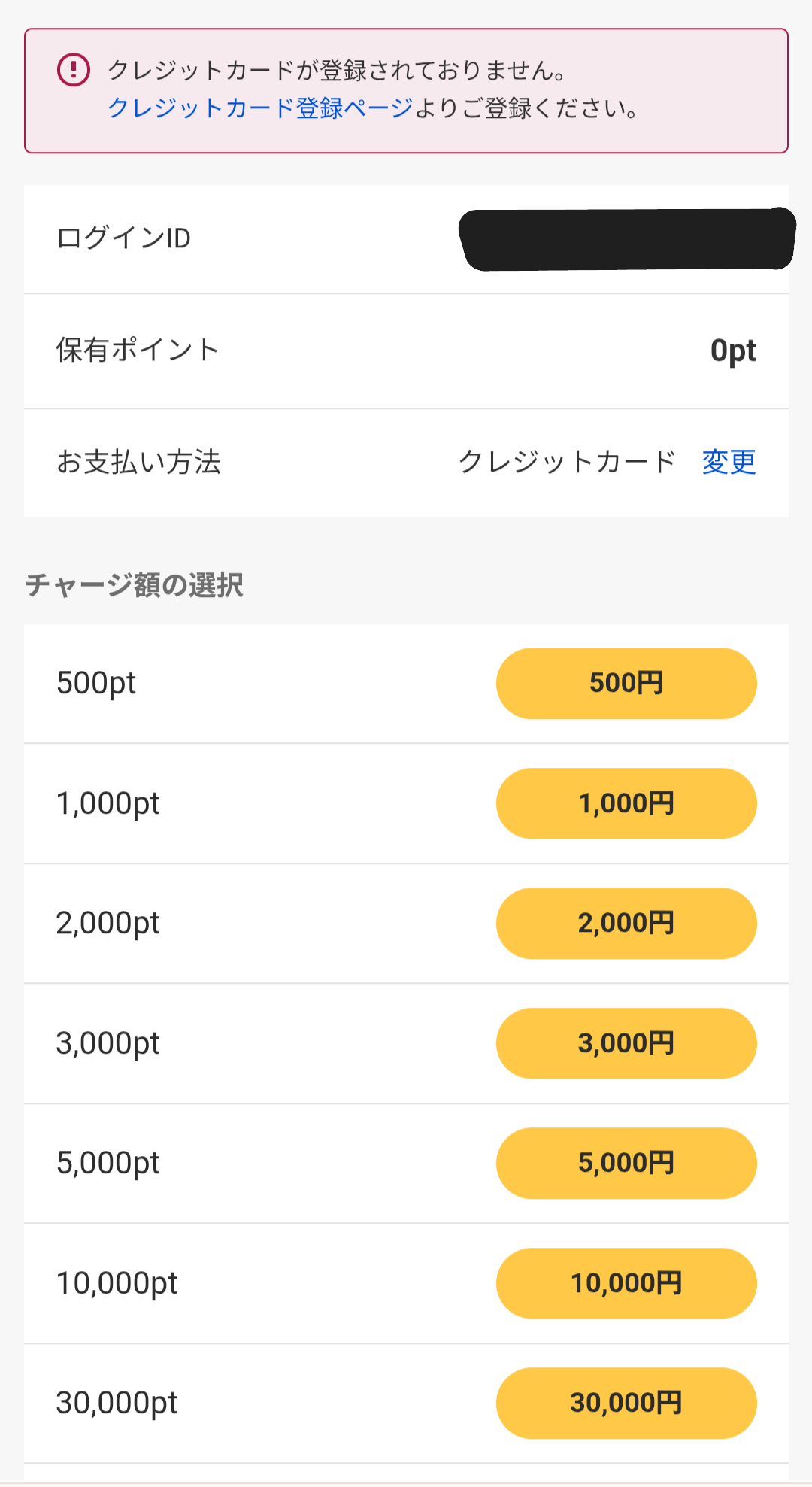Click 変更 to change payment method

click(x=729, y=462)
